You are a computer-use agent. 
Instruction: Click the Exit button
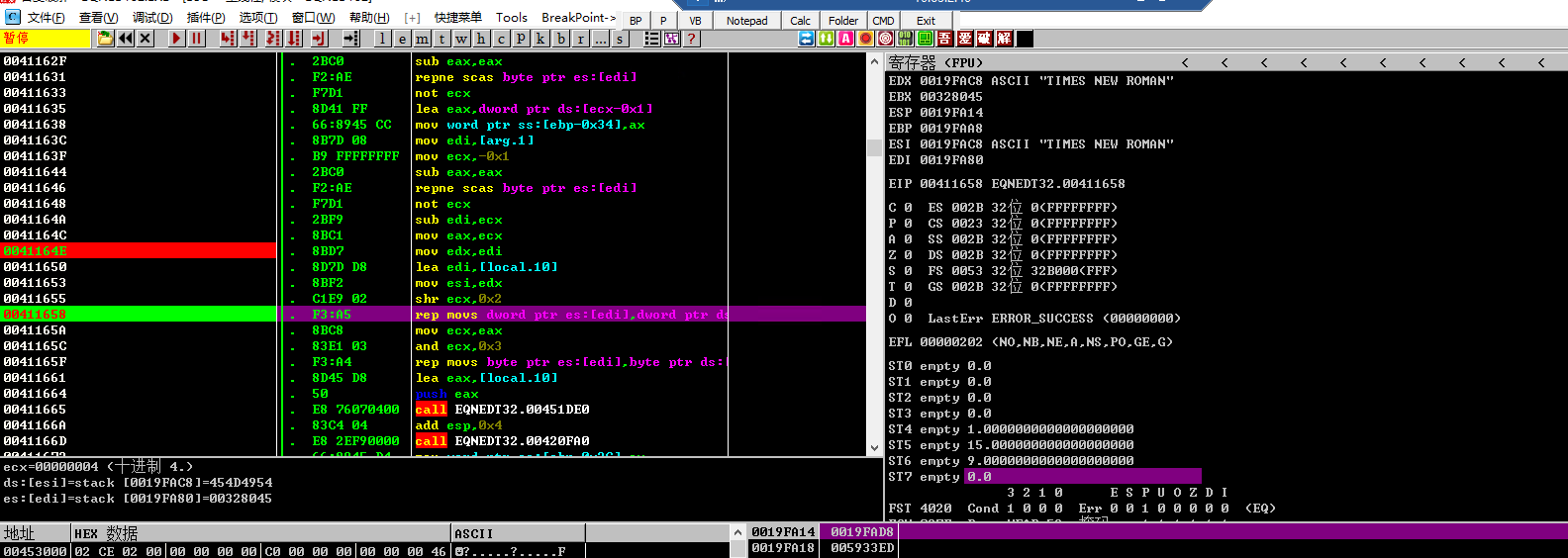[x=926, y=21]
